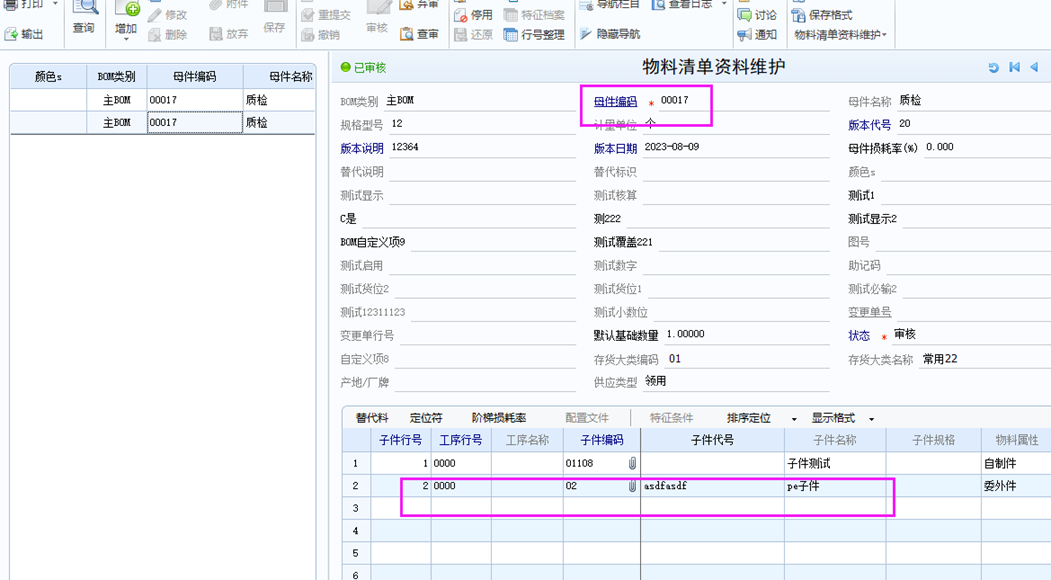The height and width of the screenshot is (580, 1051).
Task: Open attachment clip on child 01108 row
Action: click(632, 463)
